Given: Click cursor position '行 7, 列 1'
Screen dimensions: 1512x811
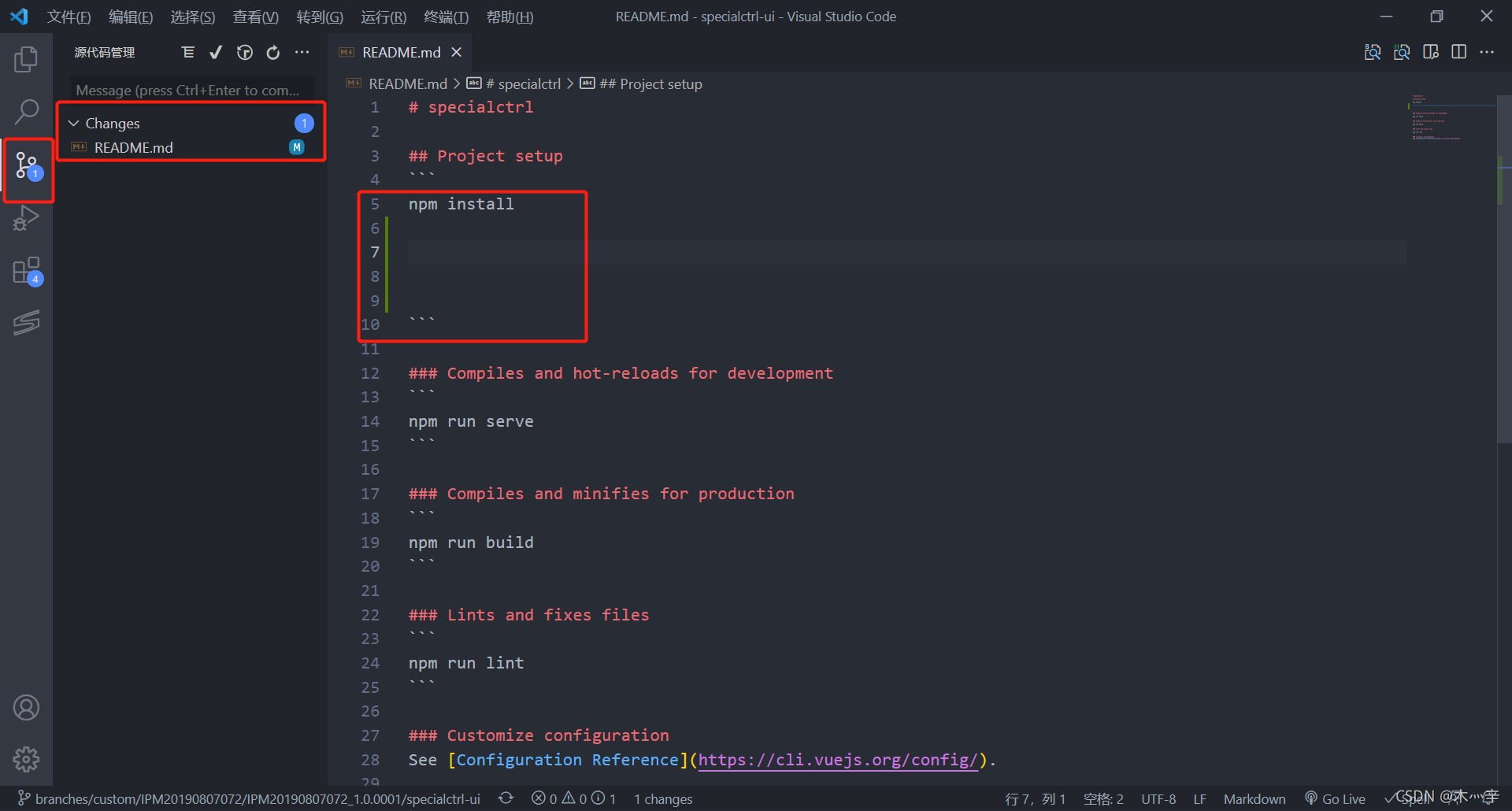Looking at the screenshot, I should 1035,798.
